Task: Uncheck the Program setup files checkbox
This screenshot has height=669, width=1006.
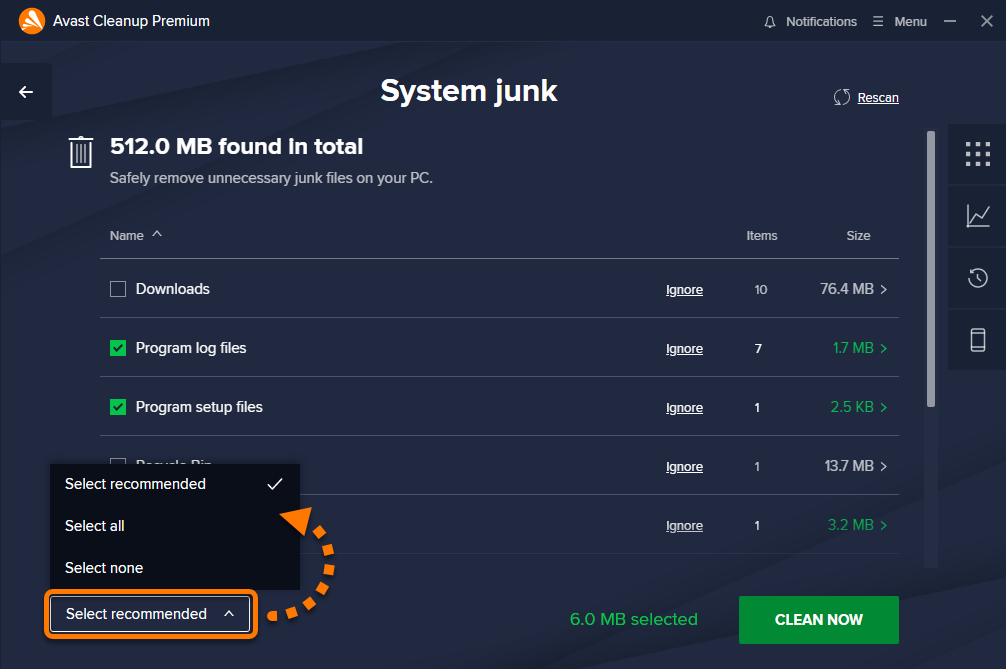Action: point(118,407)
